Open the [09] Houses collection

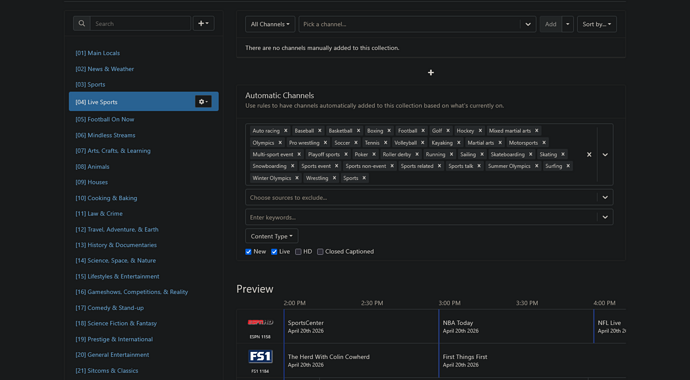pyautogui.click(x=92, y=182)
